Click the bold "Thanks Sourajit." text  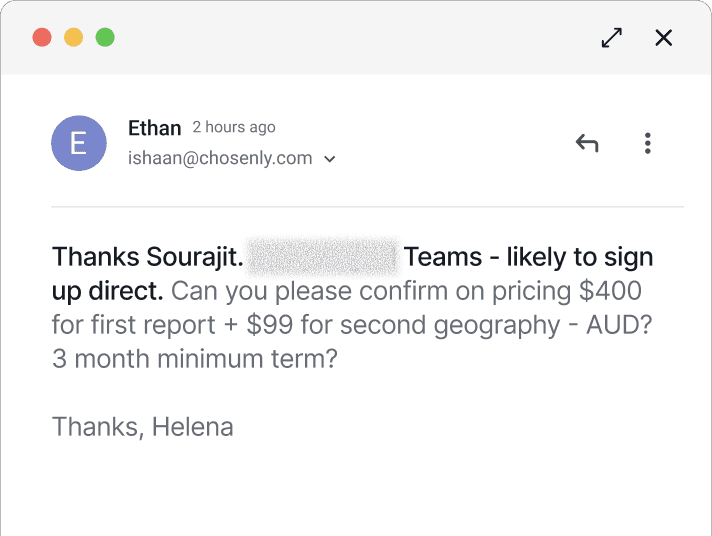pyautogui.click(x=148, y=258)
